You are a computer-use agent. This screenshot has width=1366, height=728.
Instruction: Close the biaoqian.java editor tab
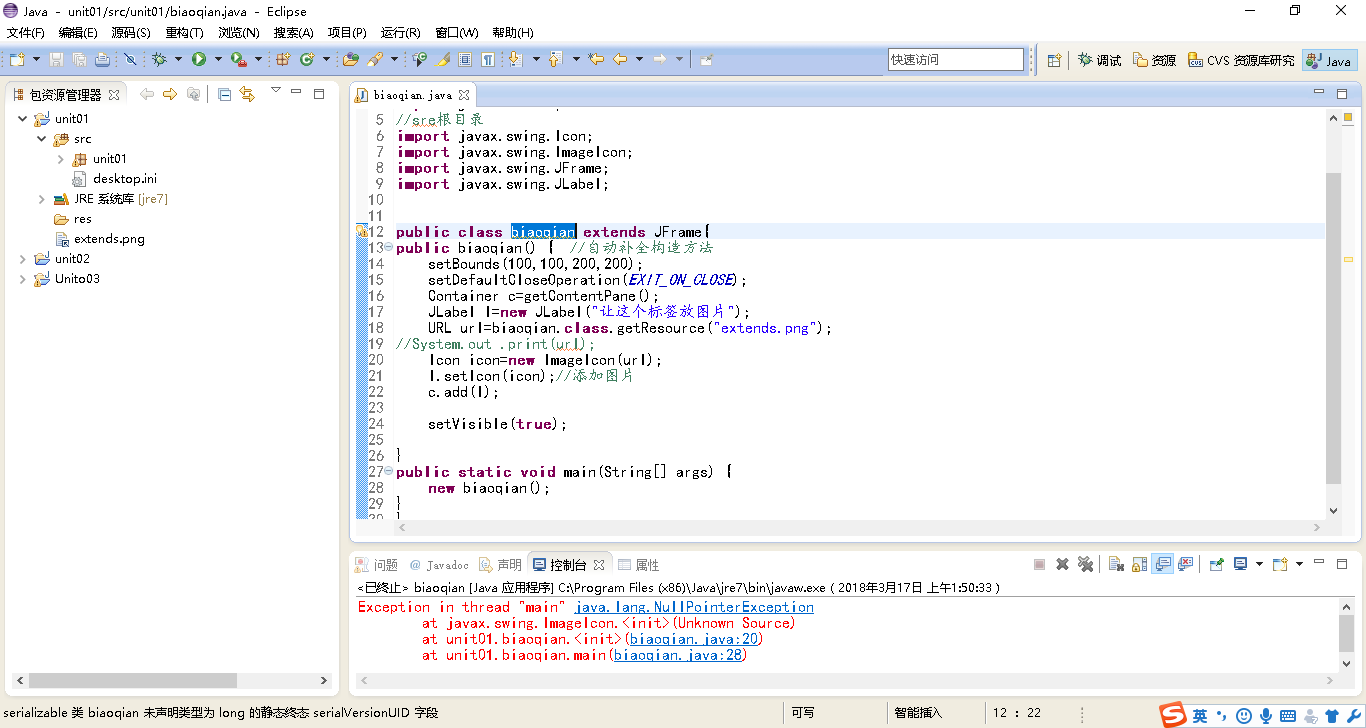pyautogui.click(x=464, y=95)
